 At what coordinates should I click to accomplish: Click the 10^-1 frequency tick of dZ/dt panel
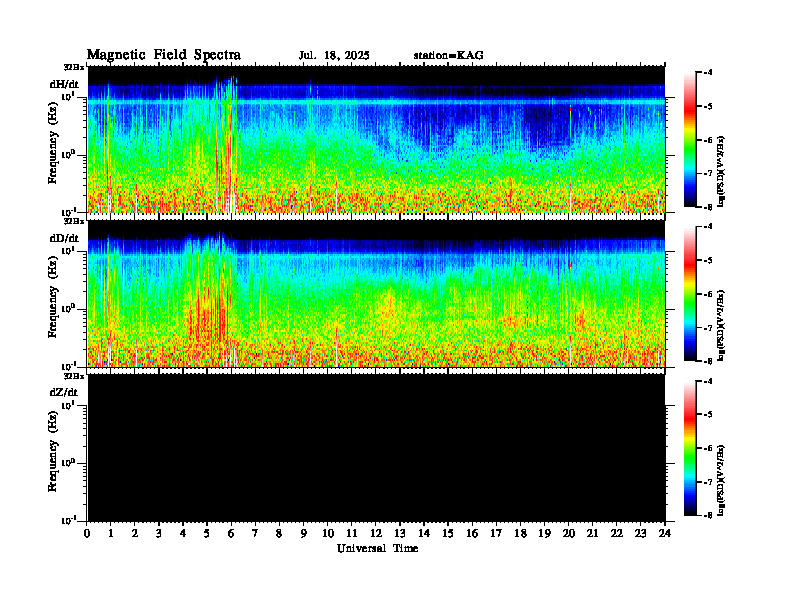point(68,520)
